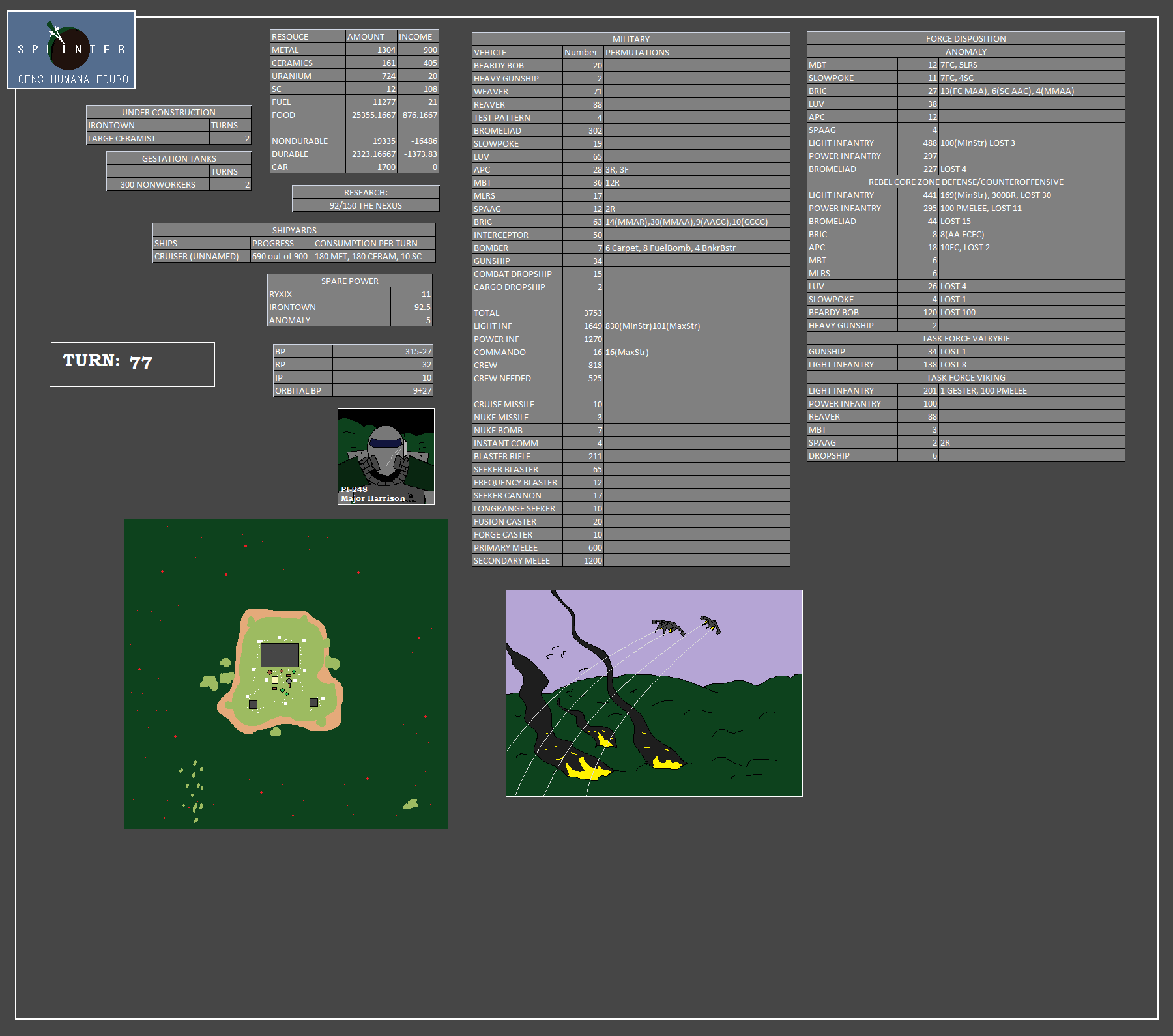Select the small dark square on island's lower right
Screen dimensions: 1173x1036
tap(313, 702)
